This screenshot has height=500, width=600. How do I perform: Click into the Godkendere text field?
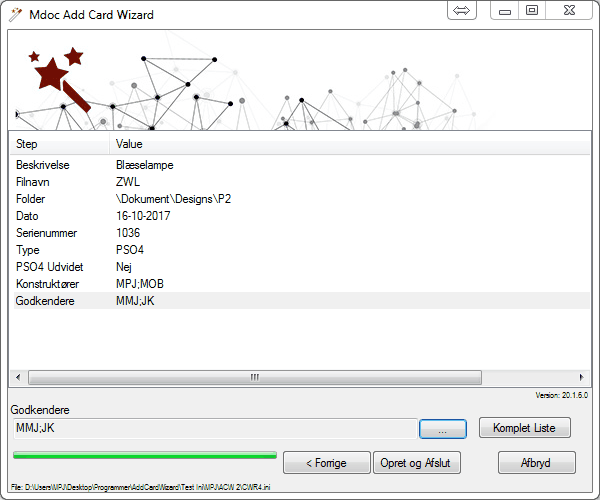click(x=212, y=428)
